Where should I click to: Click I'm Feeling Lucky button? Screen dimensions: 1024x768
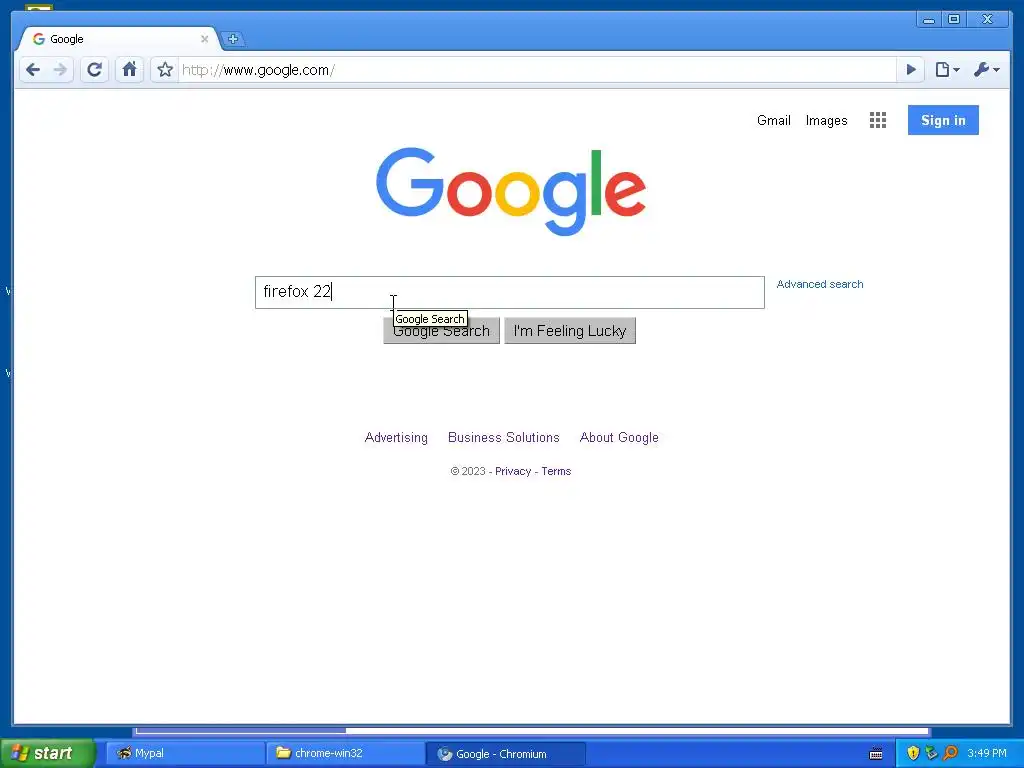(x=570, y=331)
